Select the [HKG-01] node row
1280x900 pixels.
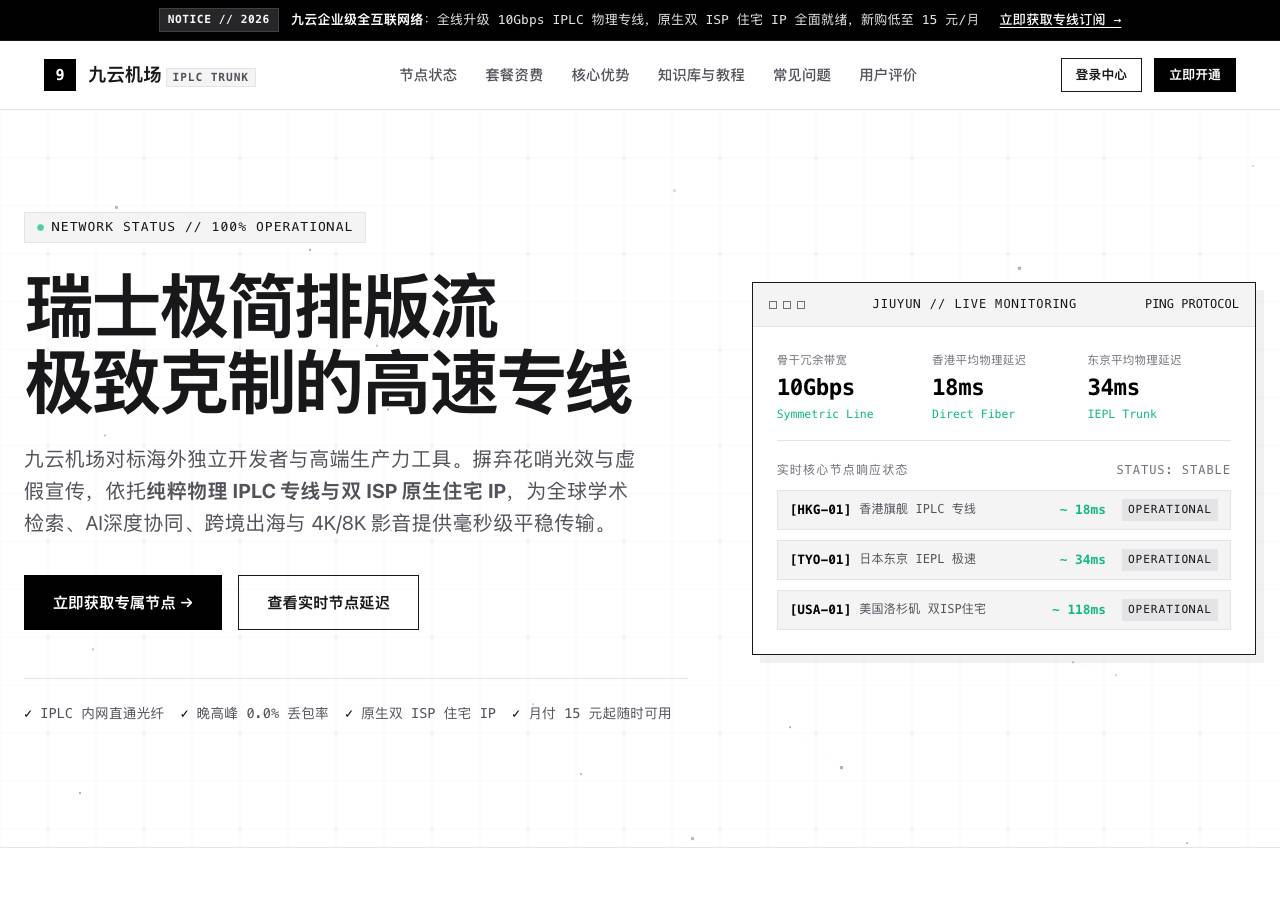1004,510
